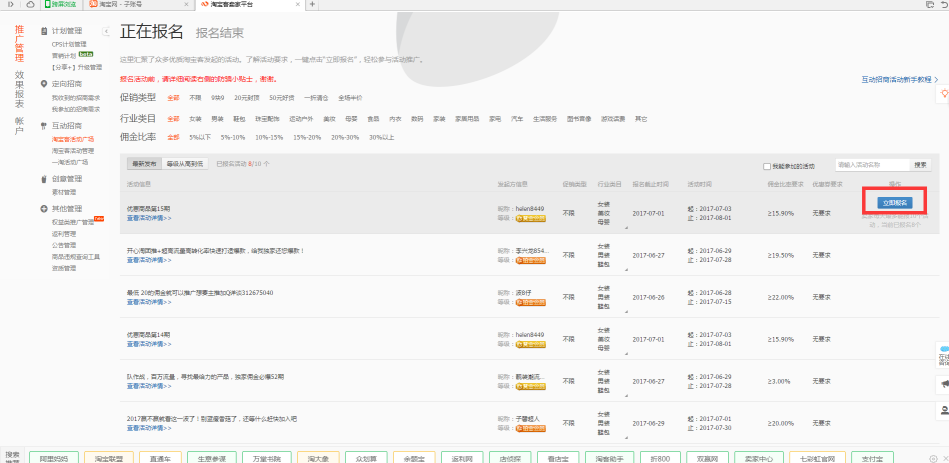The image size is (949, 463).
Task: Click the browser cloud icon in tab bar
Action: pos(30,5)
